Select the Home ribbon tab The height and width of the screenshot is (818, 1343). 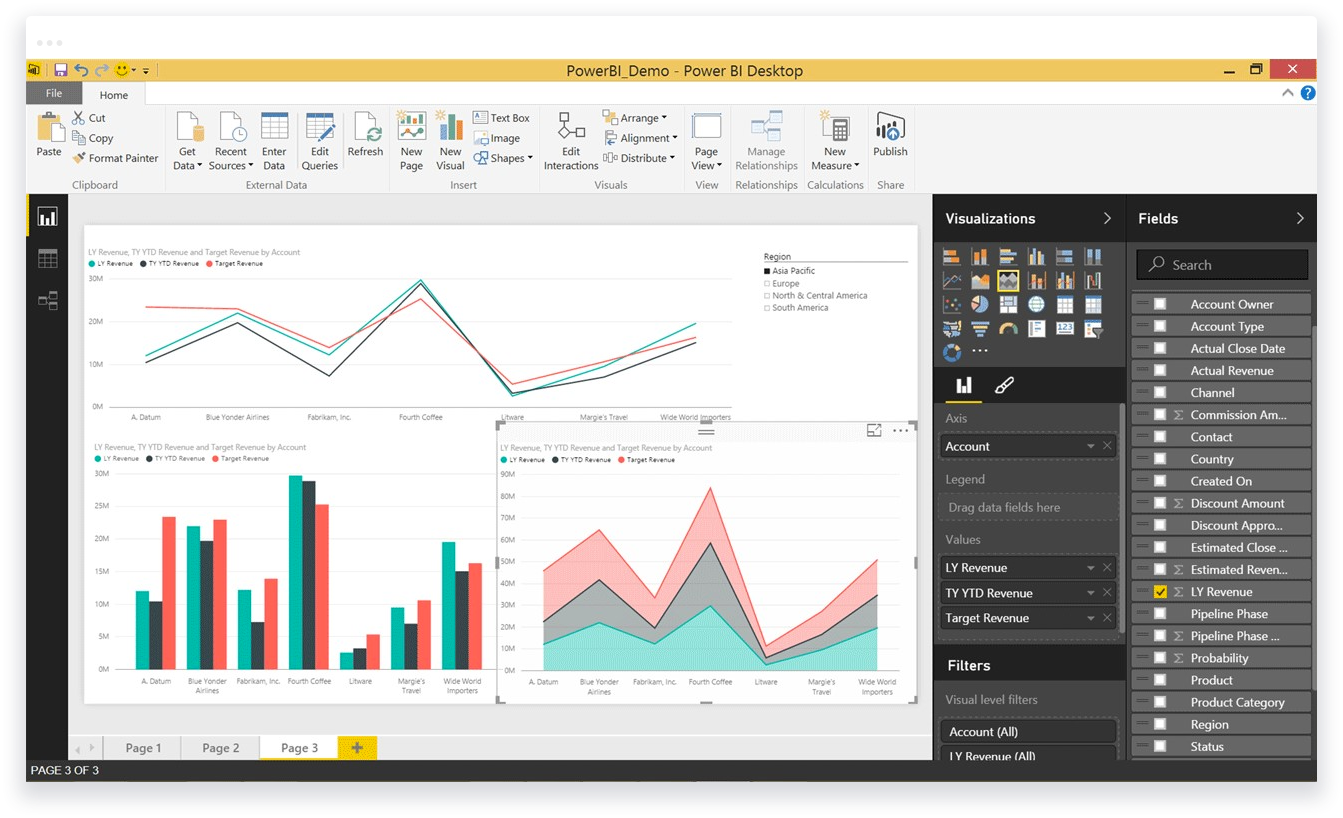tap(114, 95)
